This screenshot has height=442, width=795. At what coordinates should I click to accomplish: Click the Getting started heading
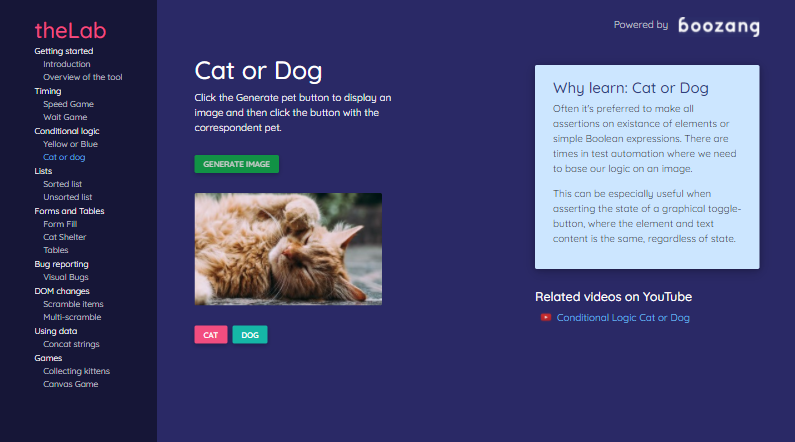pyautogui.click(x=64, y=51)
